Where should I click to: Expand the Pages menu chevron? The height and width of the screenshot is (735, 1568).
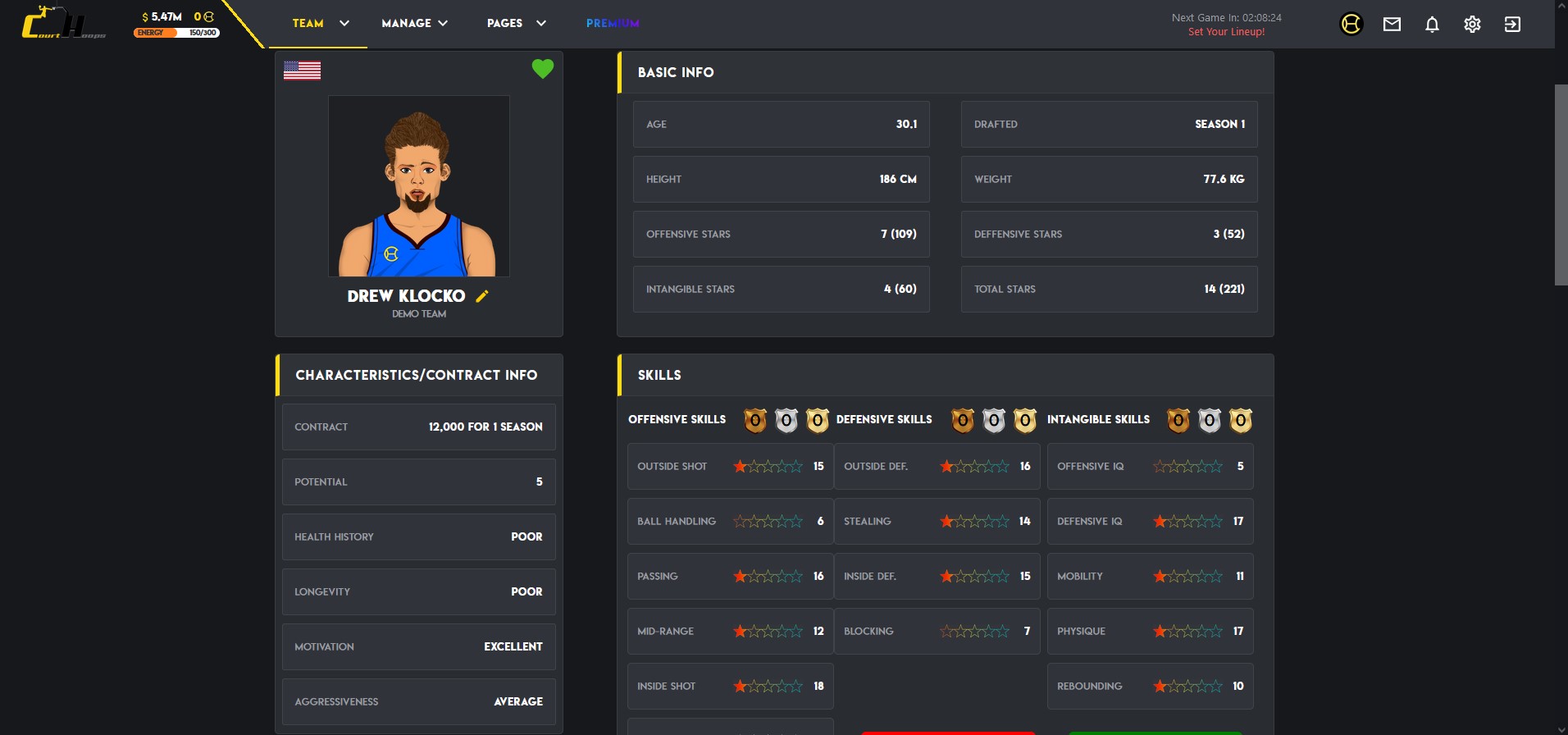tap(541, 23)
